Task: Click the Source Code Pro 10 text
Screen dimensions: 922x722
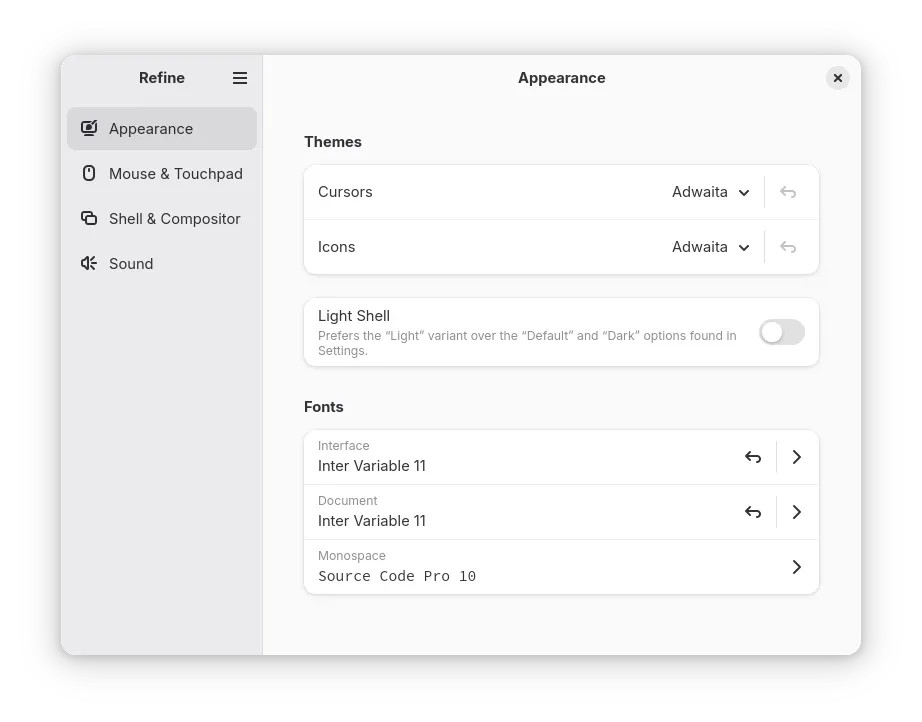Action: pyautogui.click(x=397, y=576)
